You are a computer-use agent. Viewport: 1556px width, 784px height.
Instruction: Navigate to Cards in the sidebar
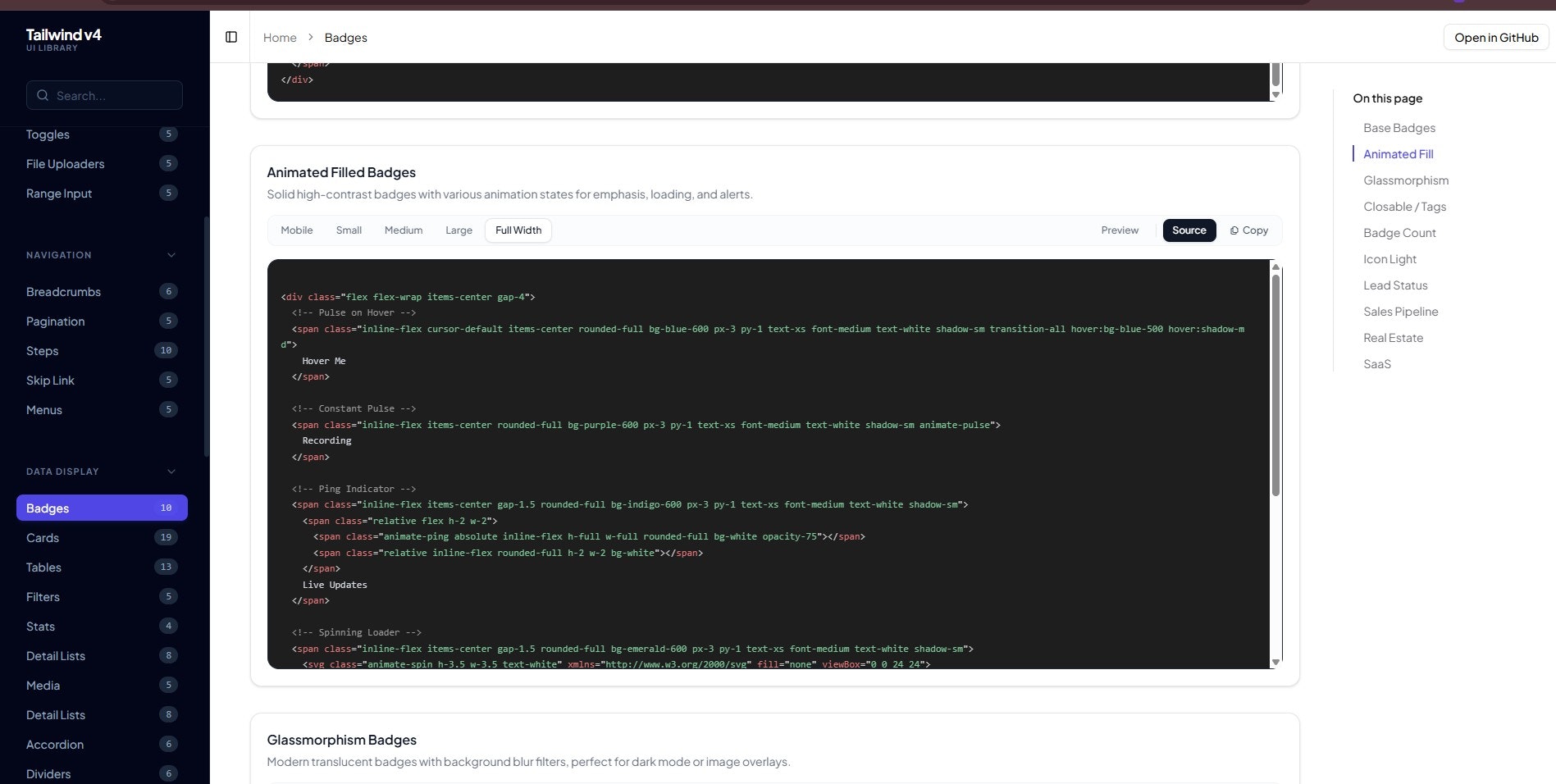pyautogui.click(x=42, y=537)
